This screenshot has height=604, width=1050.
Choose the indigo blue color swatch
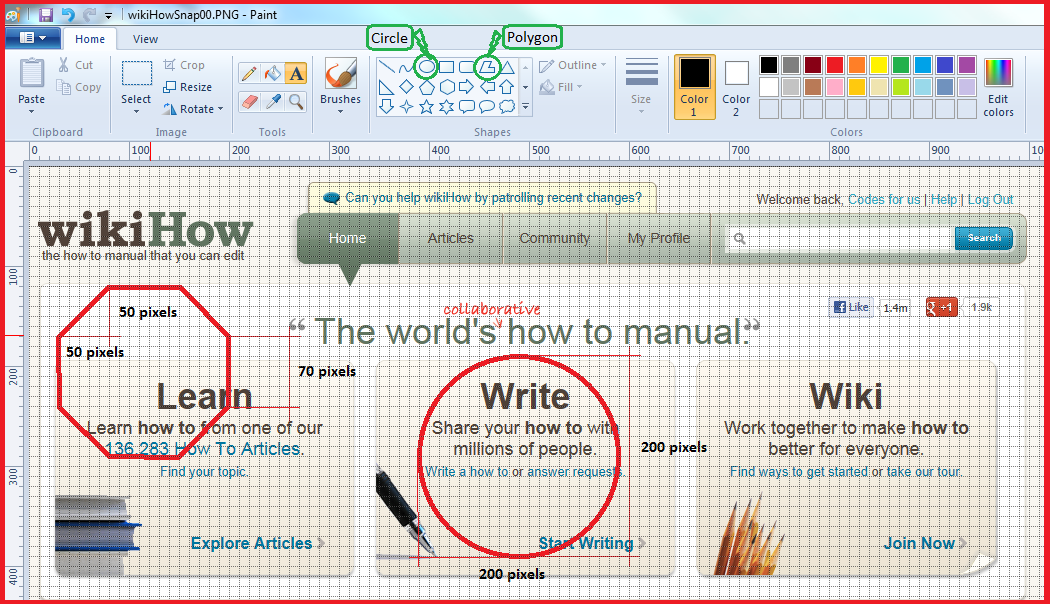945,65
